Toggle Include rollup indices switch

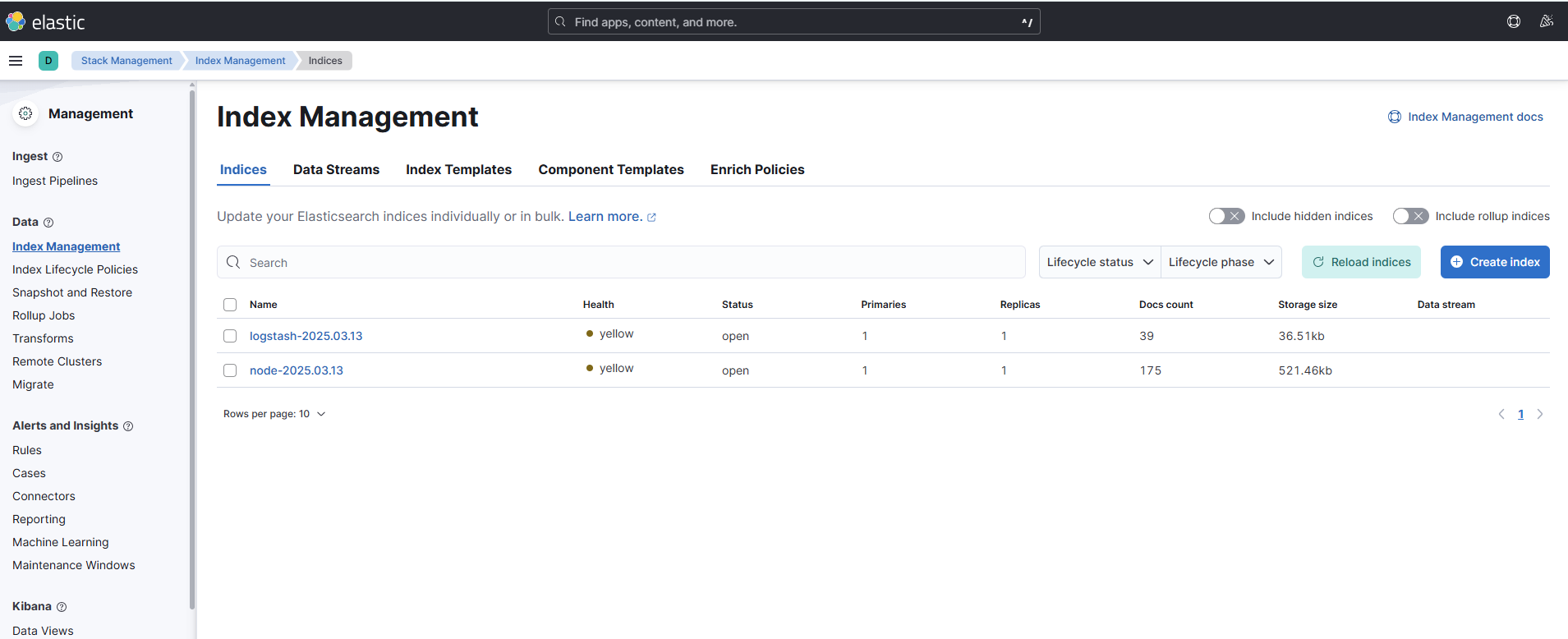coord(1410,216)
